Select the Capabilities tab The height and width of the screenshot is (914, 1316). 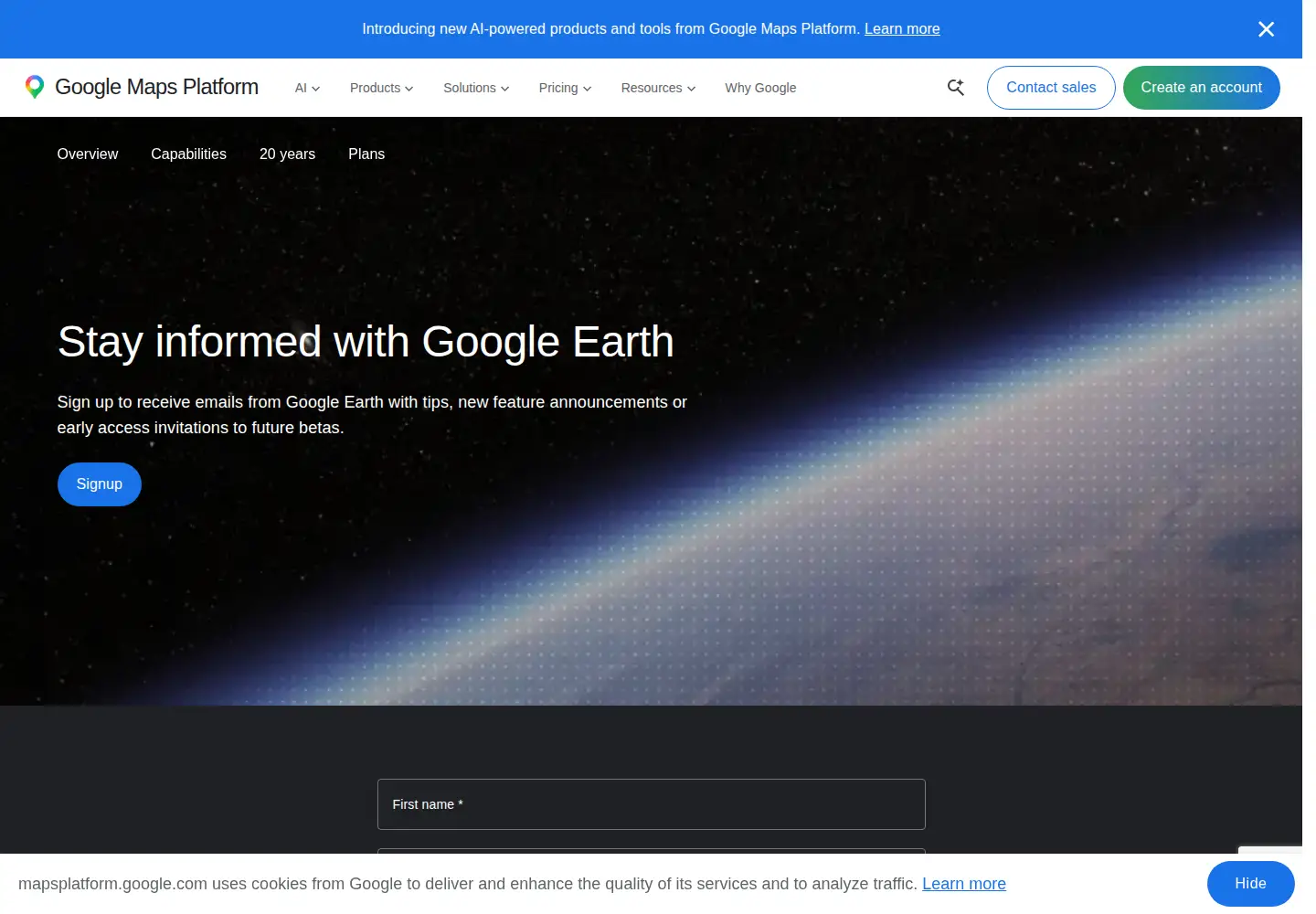(188, 154)
